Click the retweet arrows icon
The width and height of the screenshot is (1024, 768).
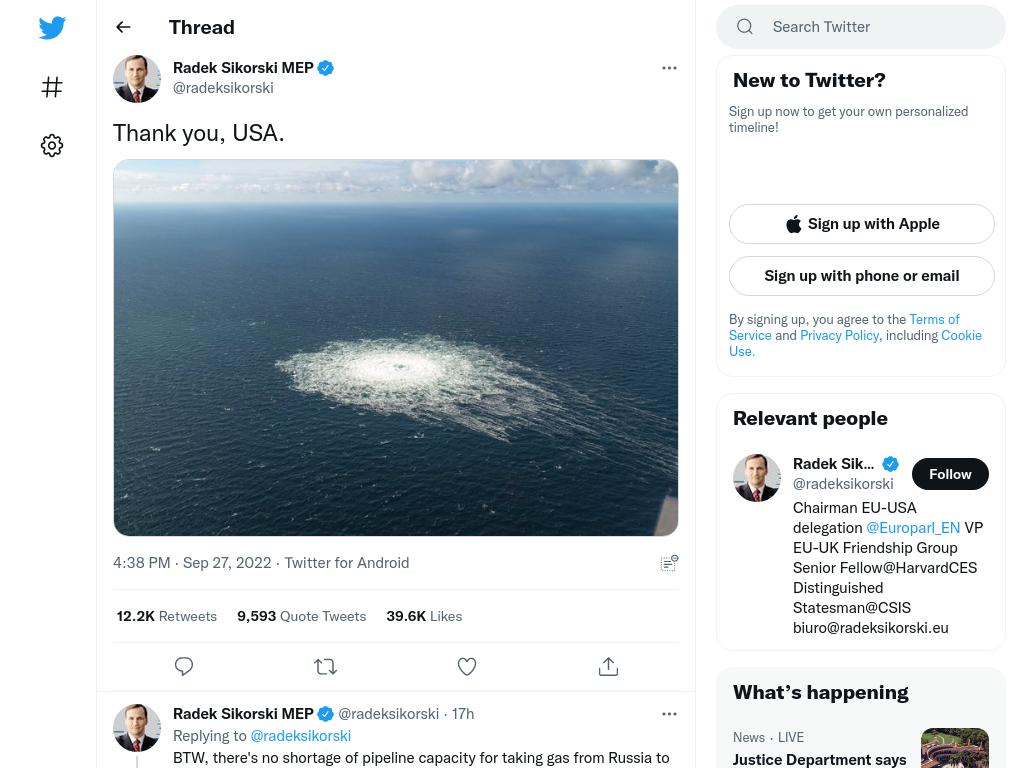pos(325,666)
